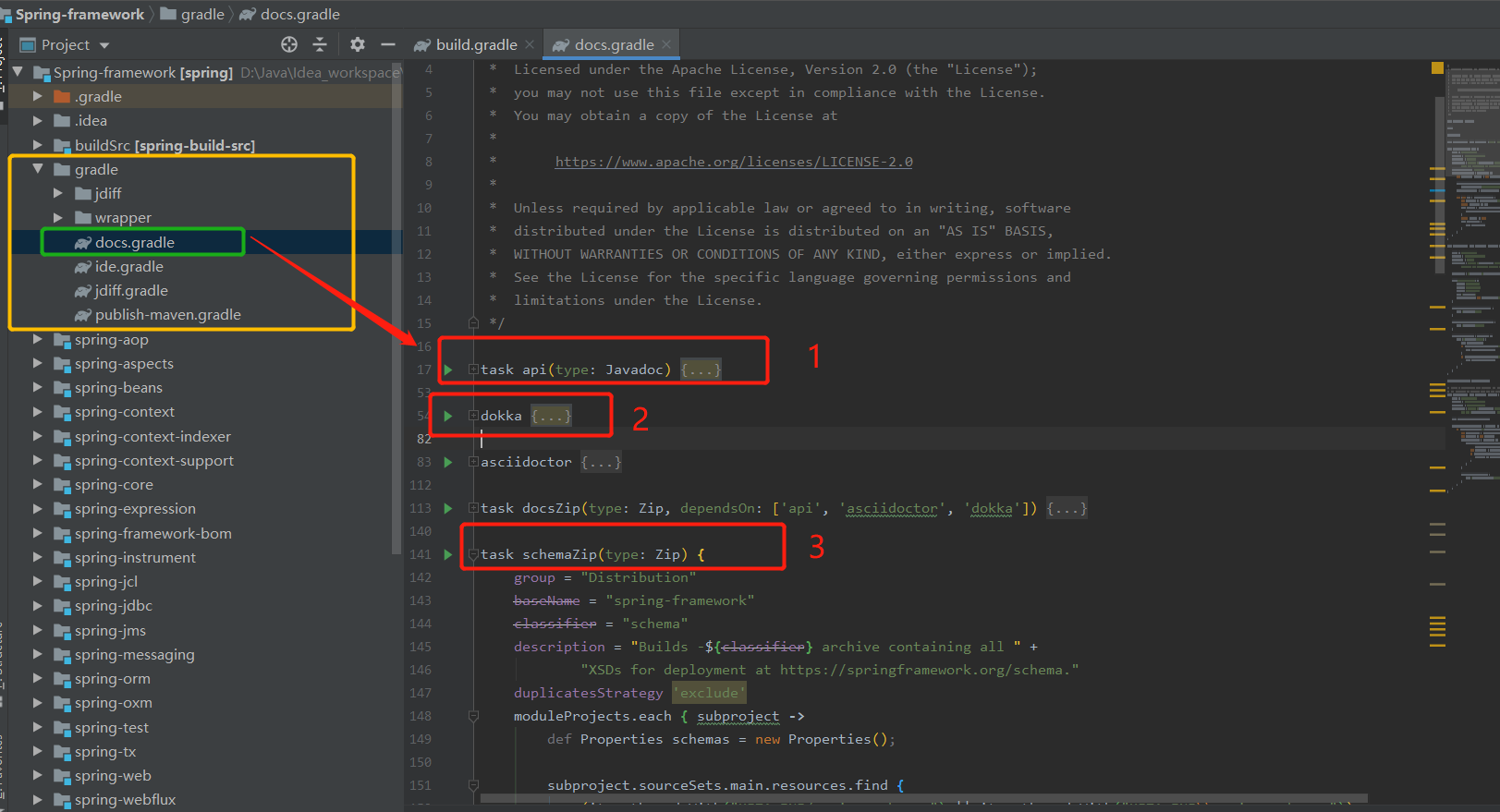Viewport: 1500px width, 812px height.
Task: Expand the wrapper folder
Action: [58, 218]
